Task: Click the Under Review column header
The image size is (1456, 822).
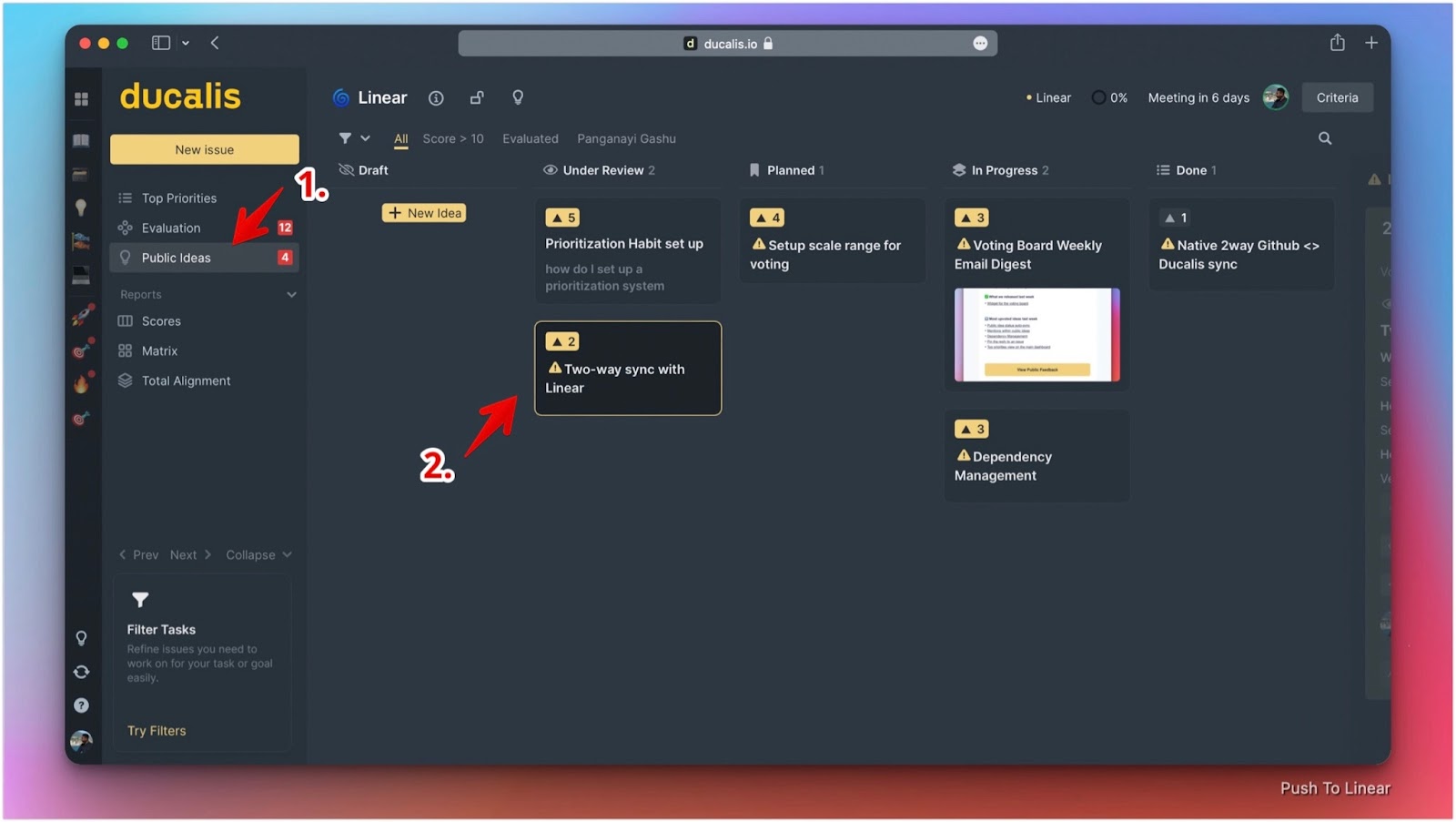Action: click(599, 170)
